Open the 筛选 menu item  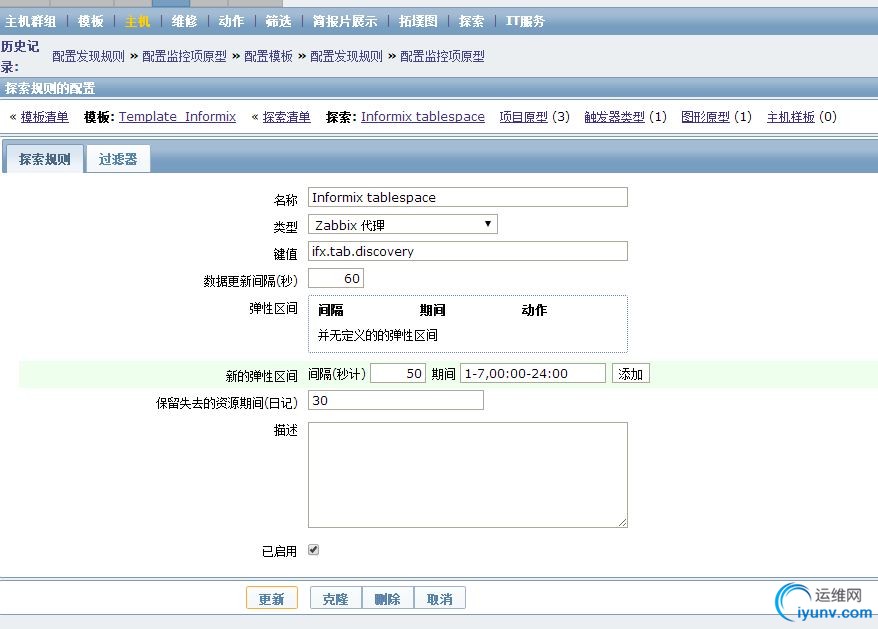pos(278,21)
